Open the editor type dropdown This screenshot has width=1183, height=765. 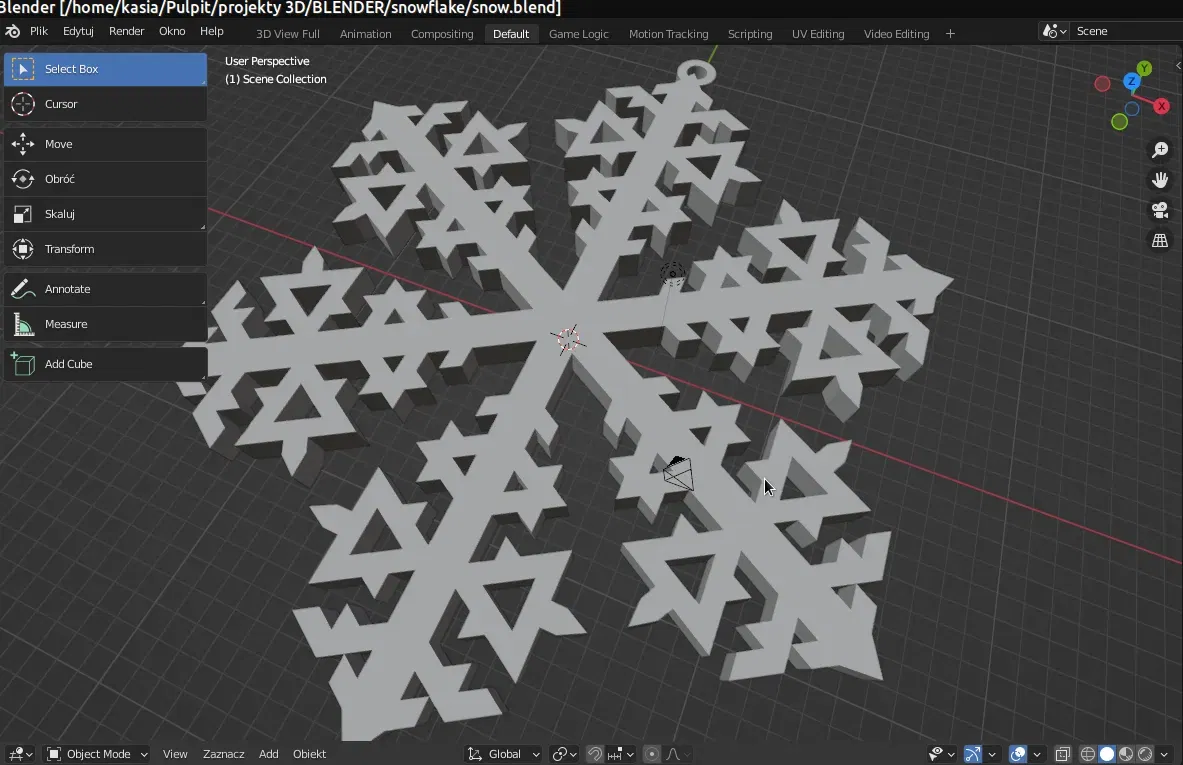pyautogui.click(x=20, y=754)
